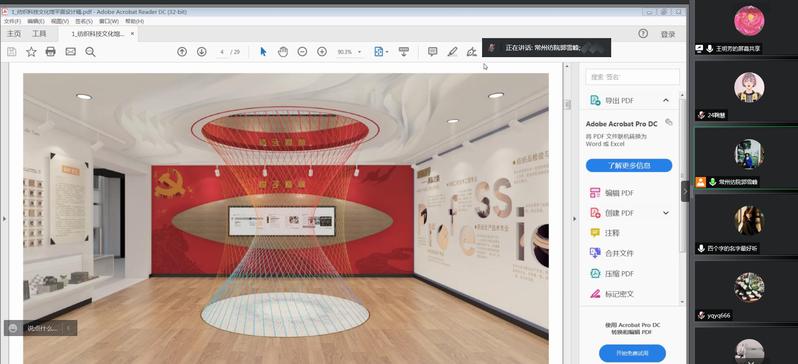The image size is (798, 364).
Task: Expand the 创建 PDF section
Action: [x=666, y=213]
